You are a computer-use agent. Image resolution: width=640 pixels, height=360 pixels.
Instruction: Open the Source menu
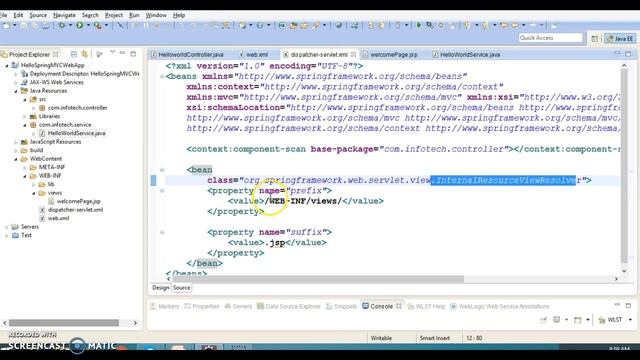pos(38,15)
